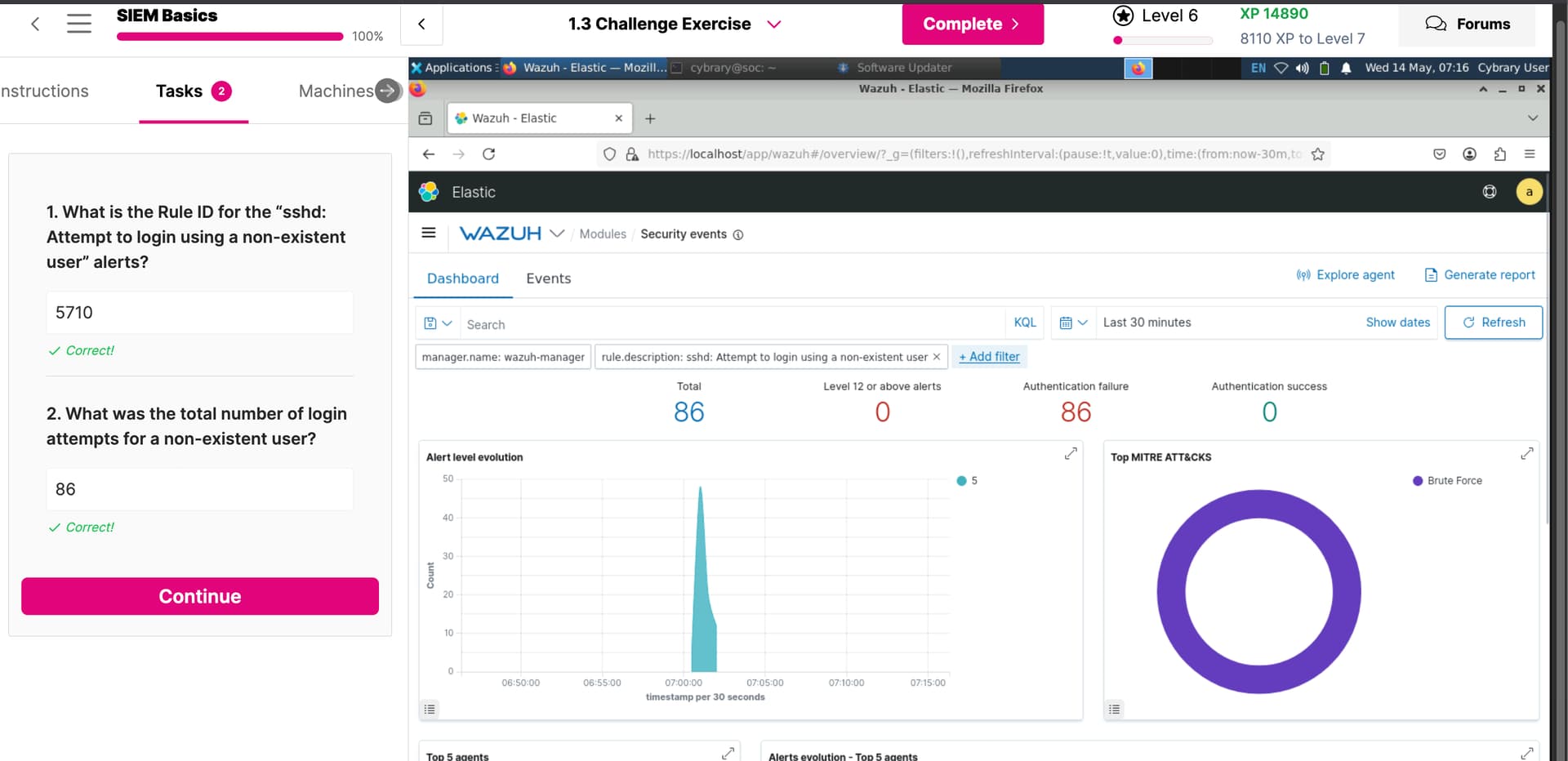Open Firefox extensions puzzle icon

[x=1499, y=154]
